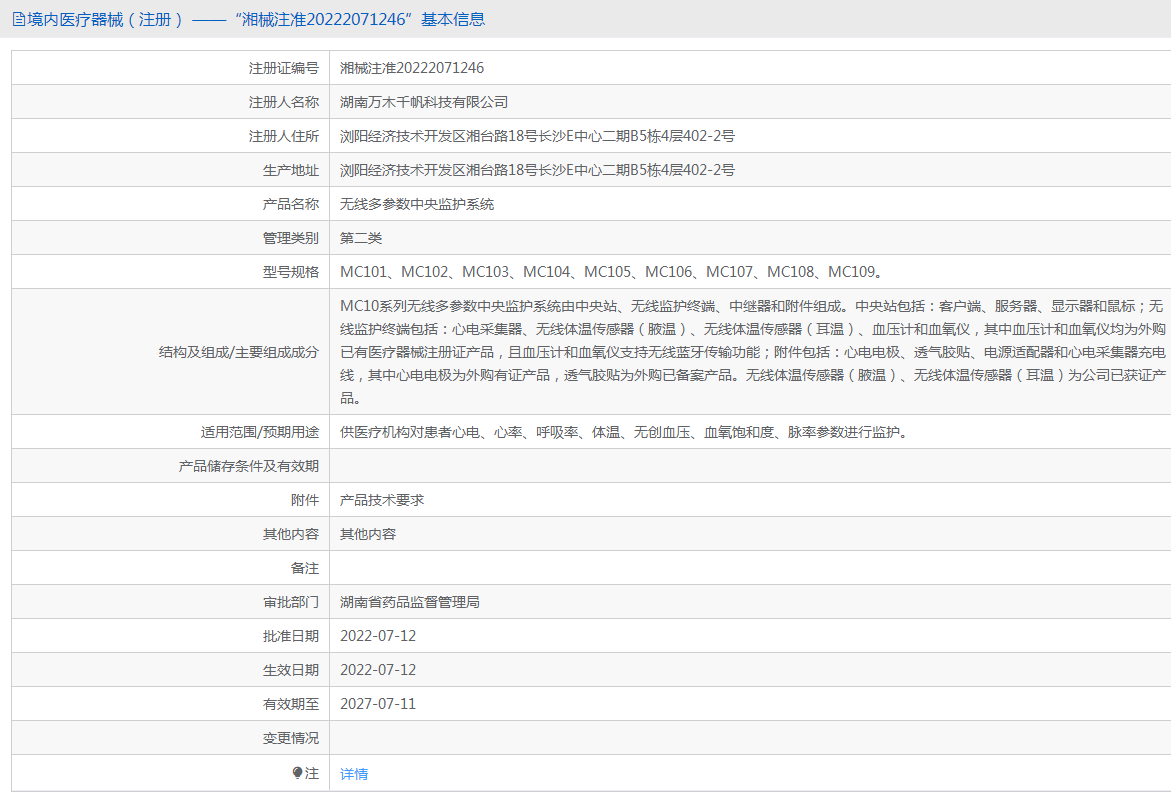Open the 详情 link in the bottom row
Image resolution: width=1171 pixels, height=795 pixels.
click(354, 773)
